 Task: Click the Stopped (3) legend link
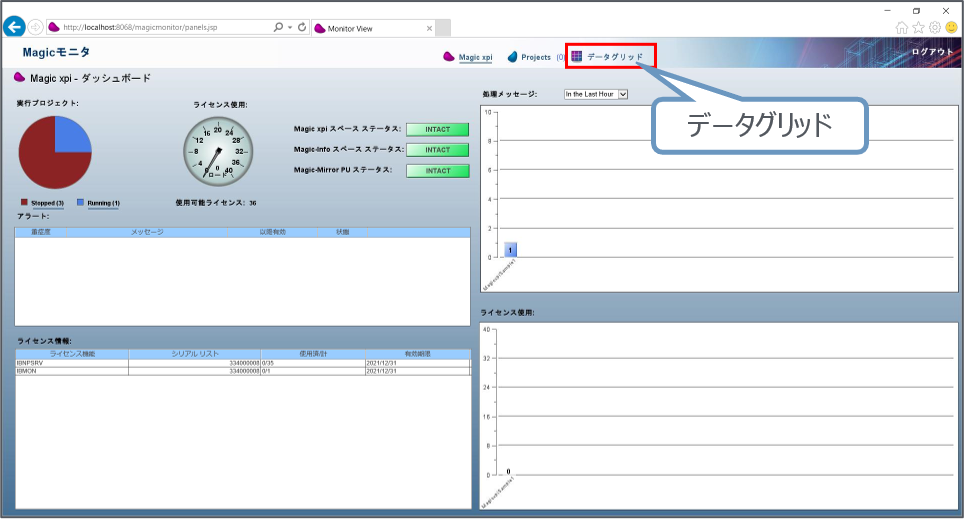pyautogui.click(x=47, y=203)
